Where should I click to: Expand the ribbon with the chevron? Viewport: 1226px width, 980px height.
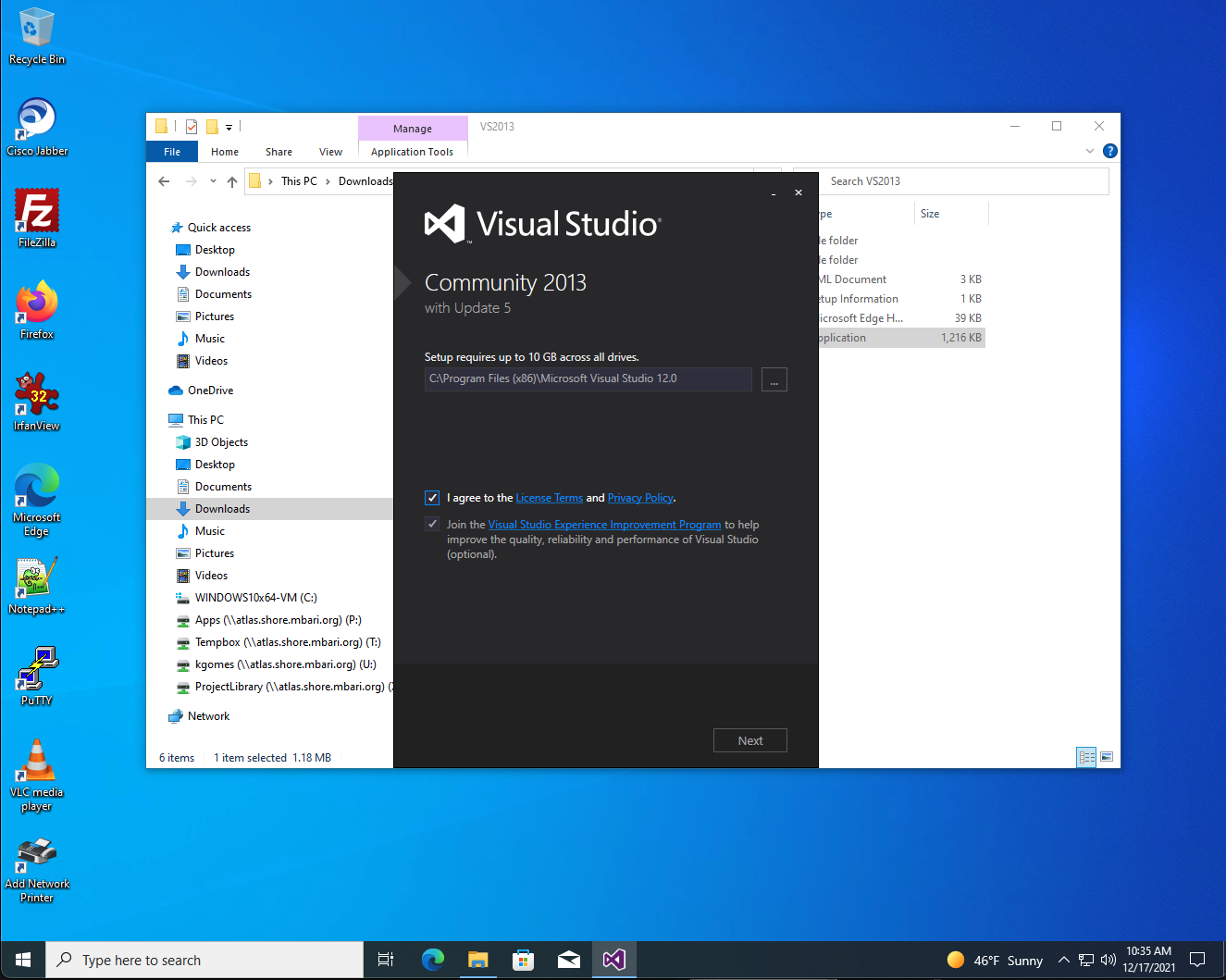tap(1090, 151)
